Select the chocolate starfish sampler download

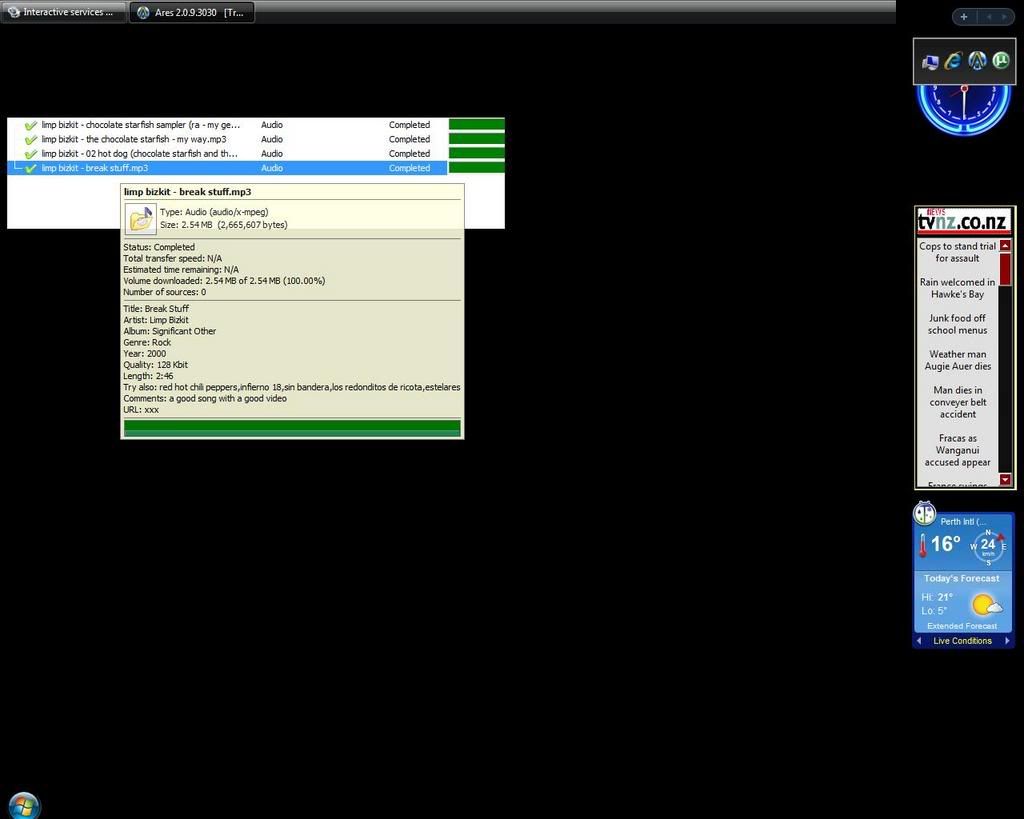pos(140,125)
